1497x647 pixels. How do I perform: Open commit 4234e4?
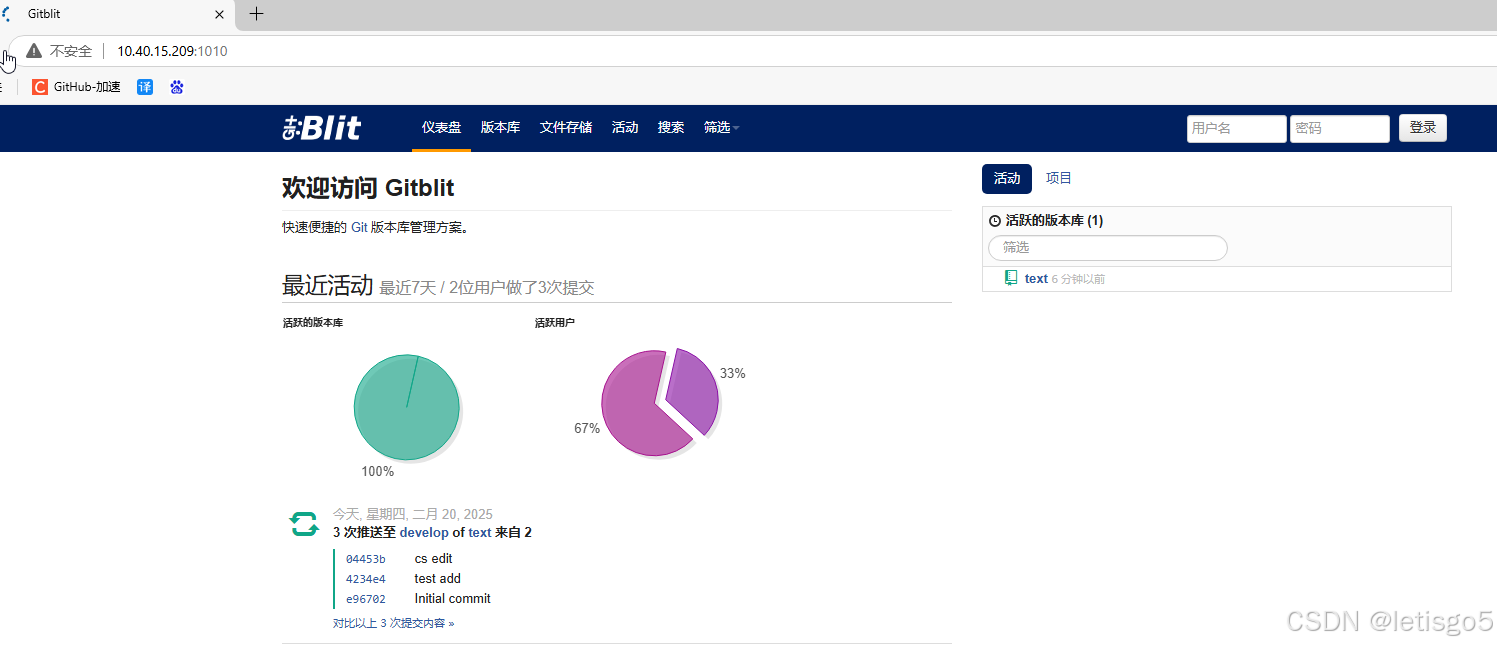click(366, 579)
